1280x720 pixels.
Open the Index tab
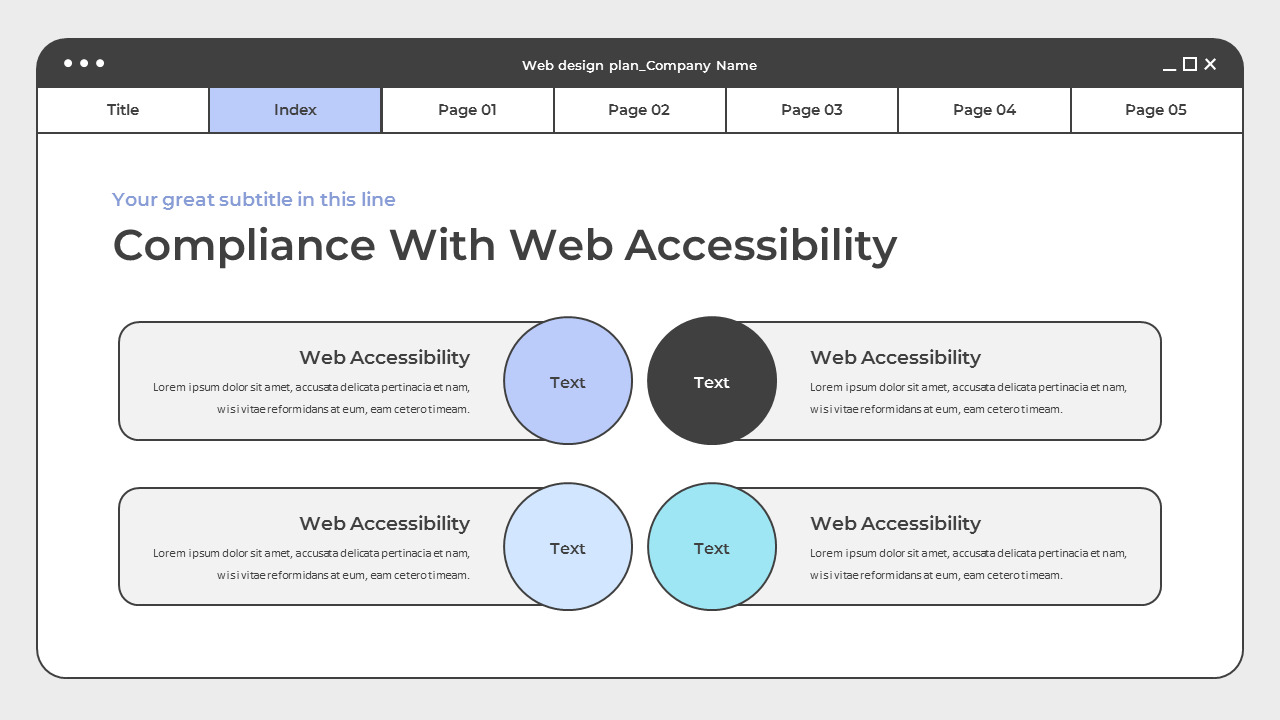pyautogui.click(x=295, y=110)
